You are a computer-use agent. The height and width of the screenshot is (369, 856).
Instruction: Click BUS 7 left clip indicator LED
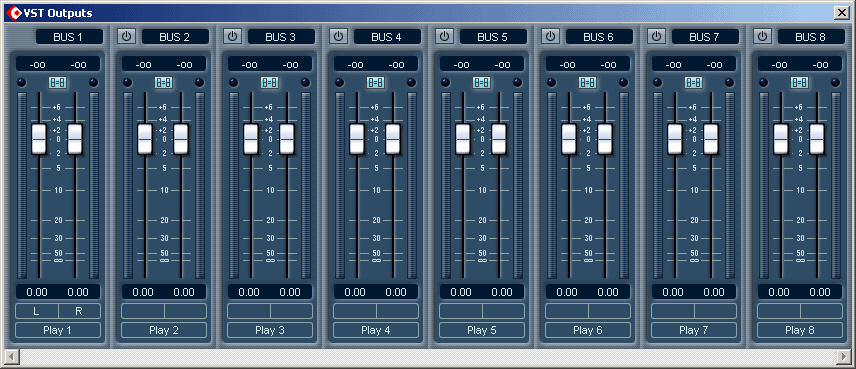657,82
